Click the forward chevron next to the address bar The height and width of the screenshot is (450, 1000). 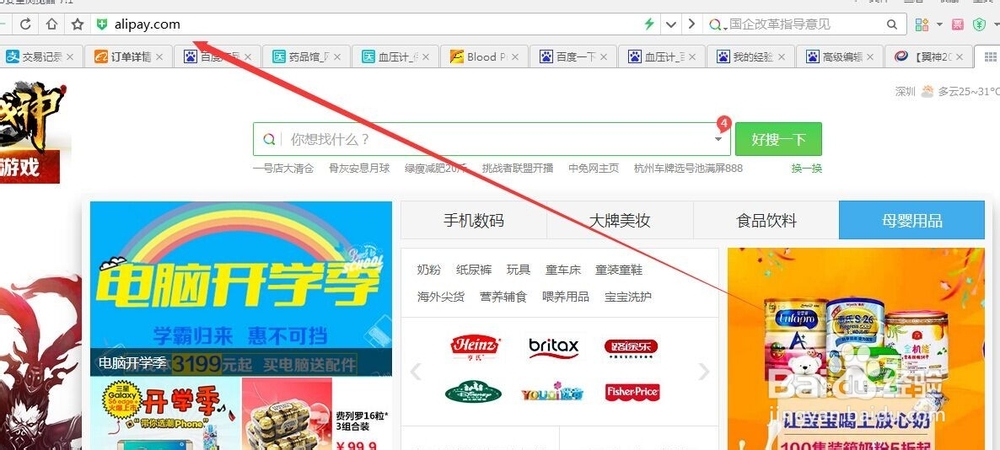pos(691,25)
